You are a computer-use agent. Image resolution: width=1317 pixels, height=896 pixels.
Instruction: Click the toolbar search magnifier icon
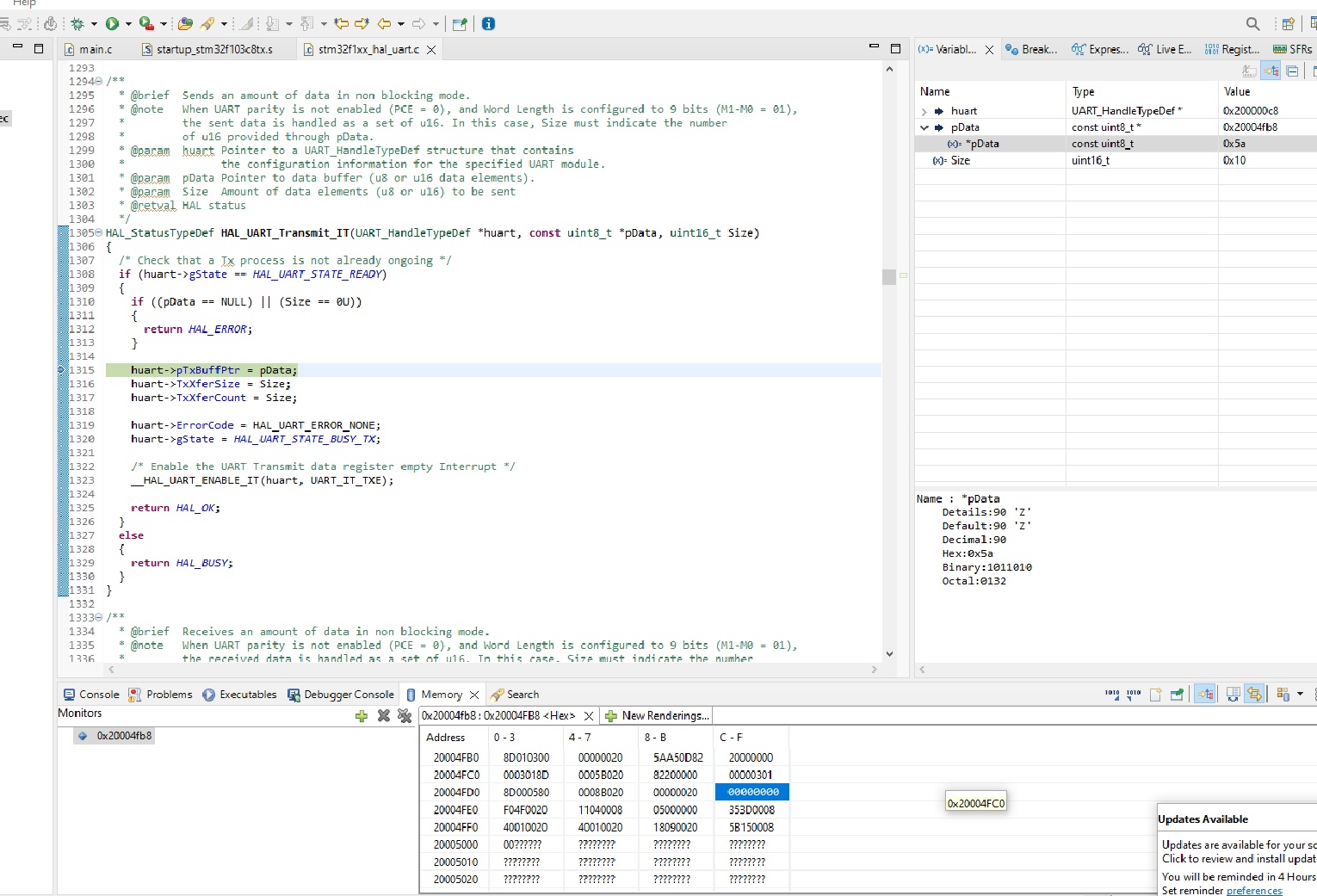[x=1252, y=24]
